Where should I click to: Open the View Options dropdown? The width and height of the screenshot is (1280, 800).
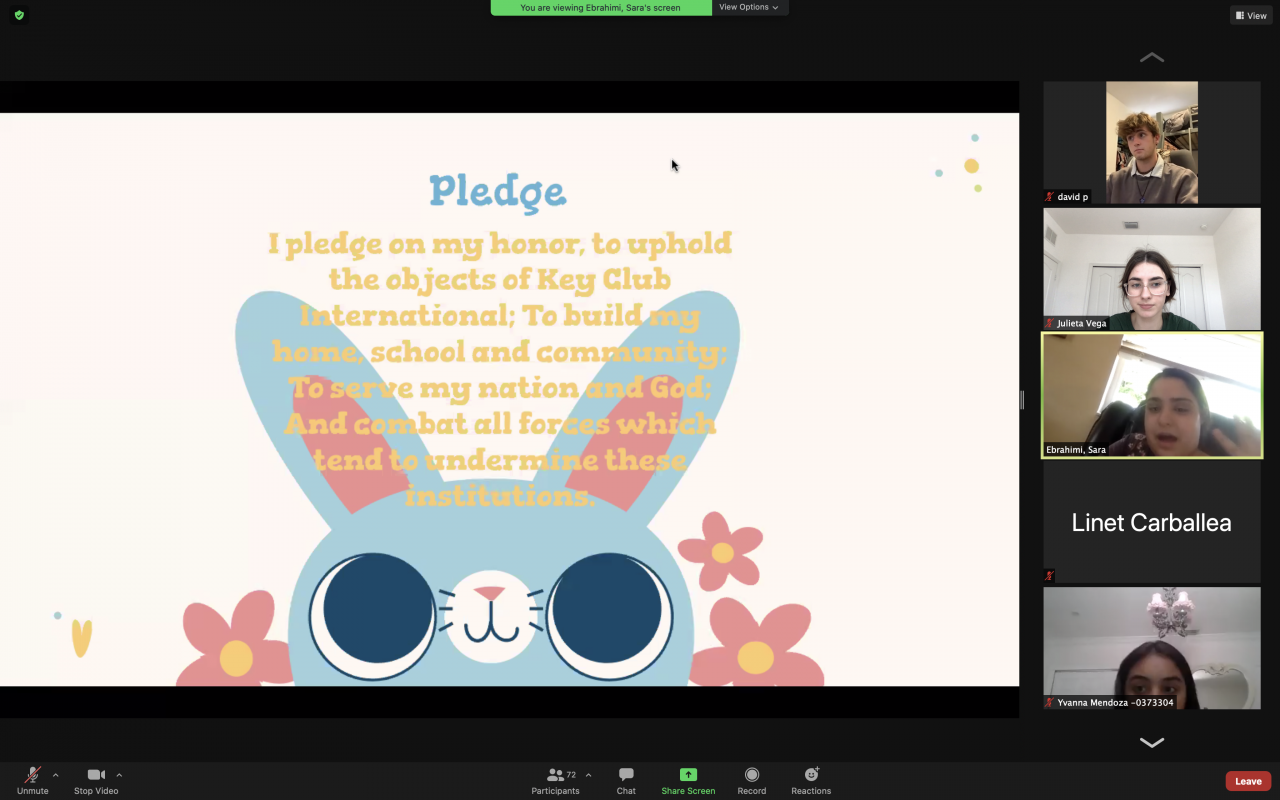pyautogui.click(x=749, y=8)
